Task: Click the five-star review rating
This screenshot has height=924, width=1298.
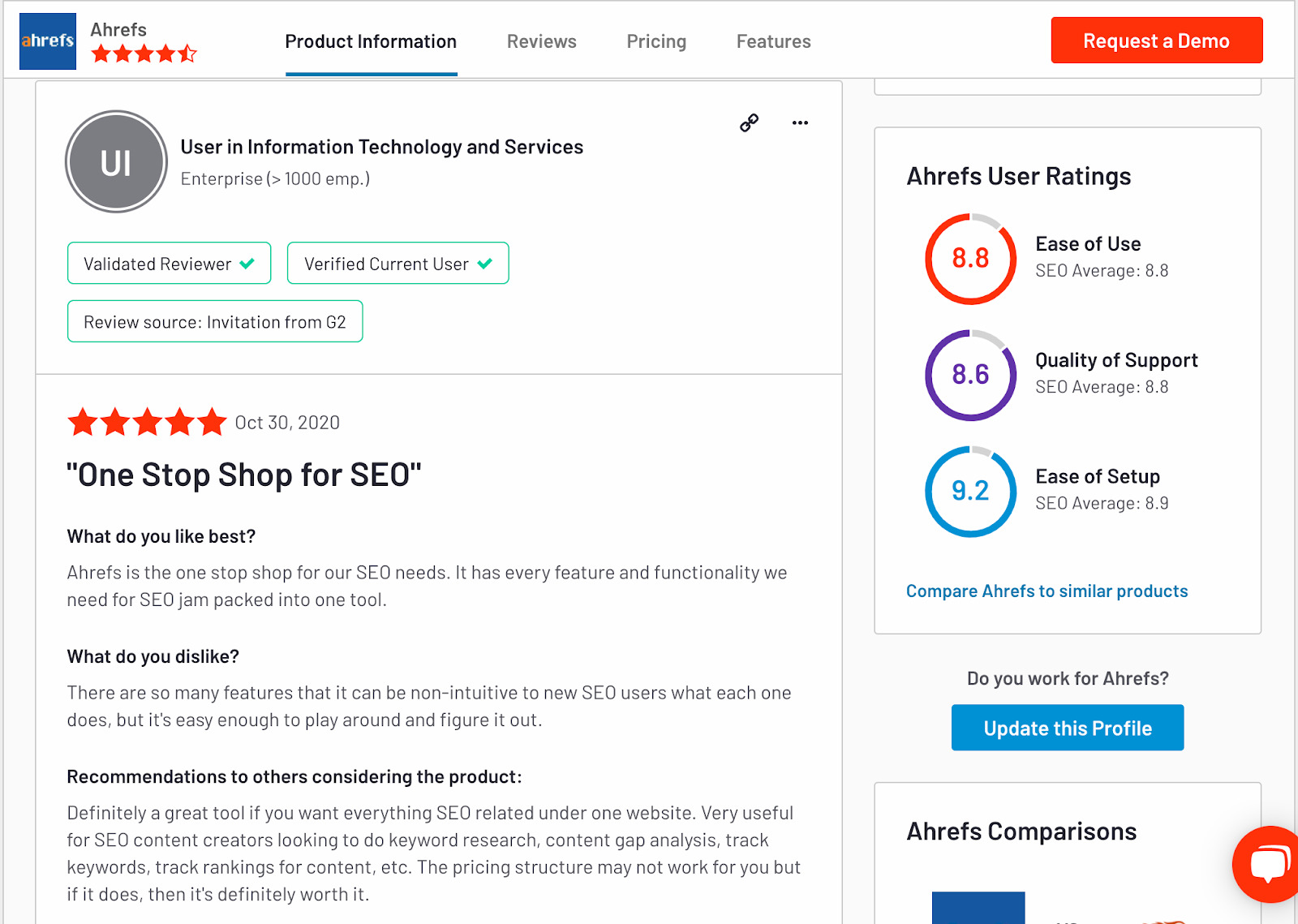Action: 147,423
